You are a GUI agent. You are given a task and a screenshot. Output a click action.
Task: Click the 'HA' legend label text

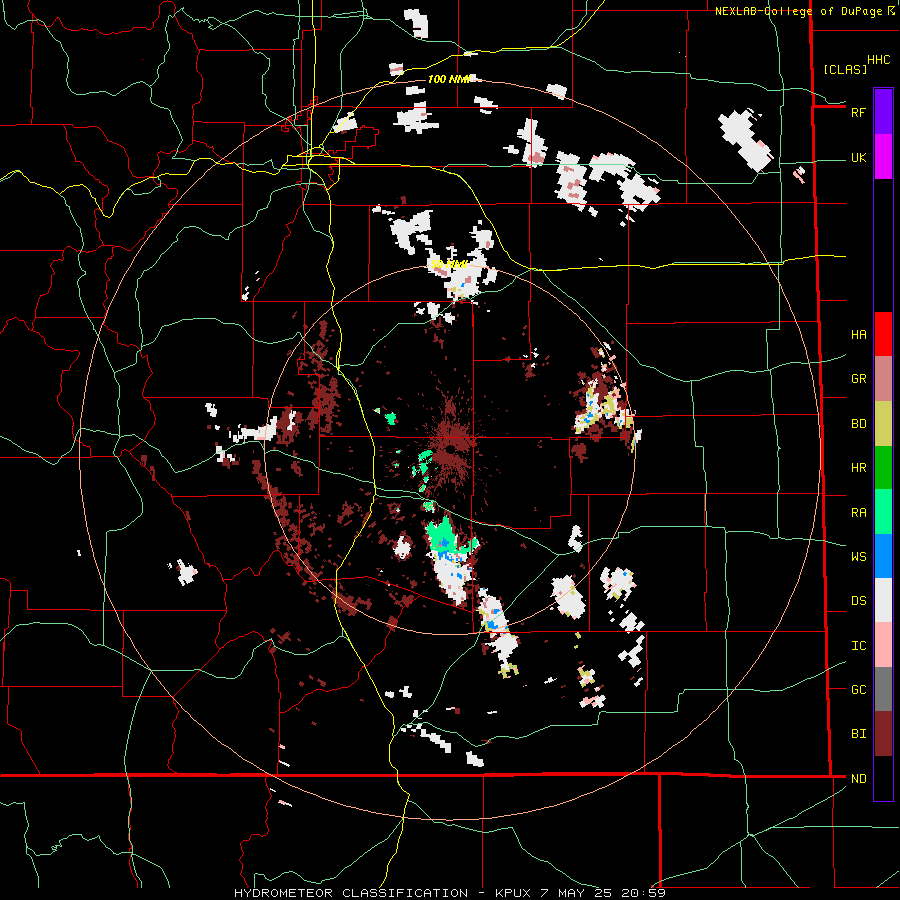858,335
